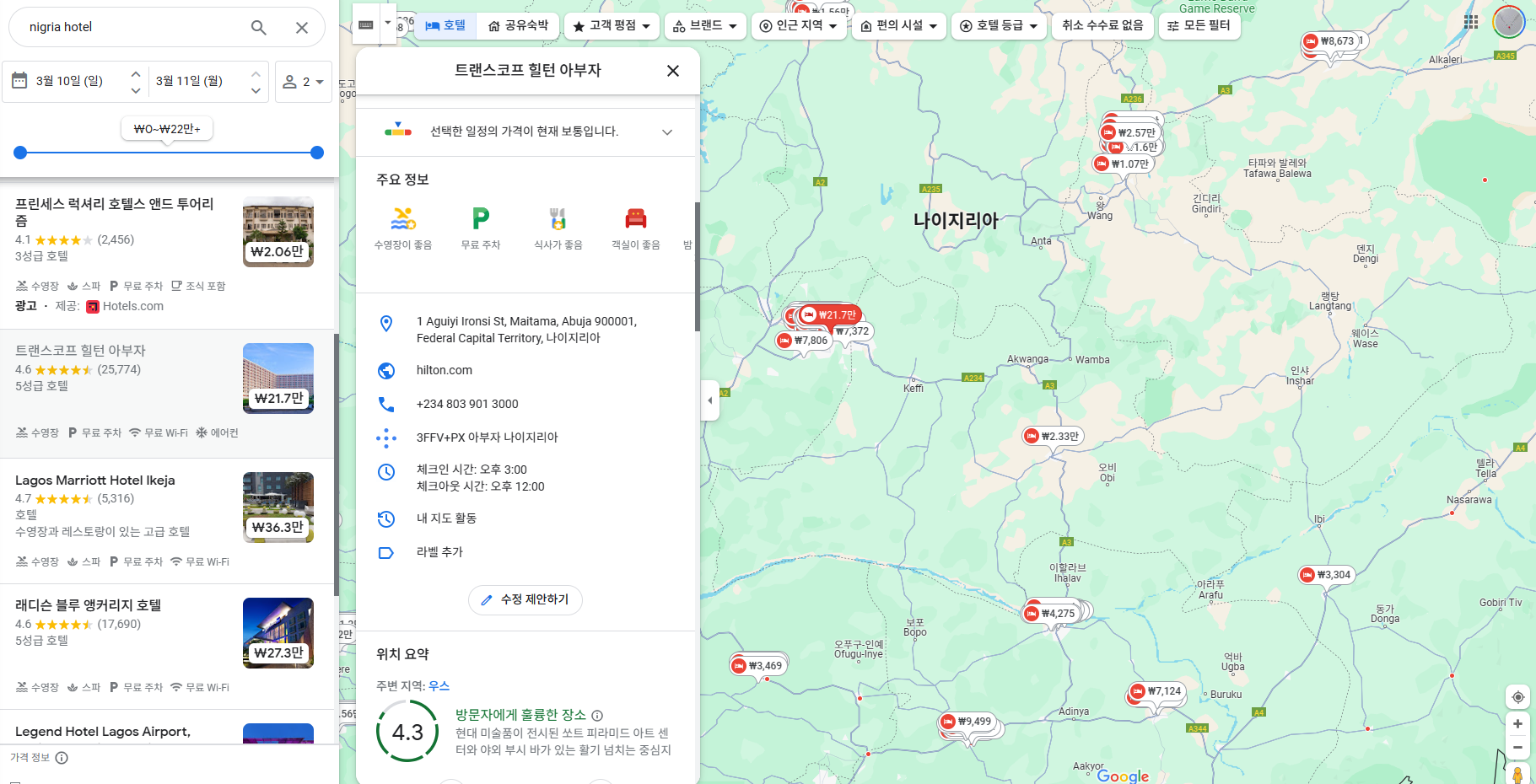Click the ₩21.7만 hotel marker on map
This screenshot has height=784, width=1536.
click(x=830, y=315)
